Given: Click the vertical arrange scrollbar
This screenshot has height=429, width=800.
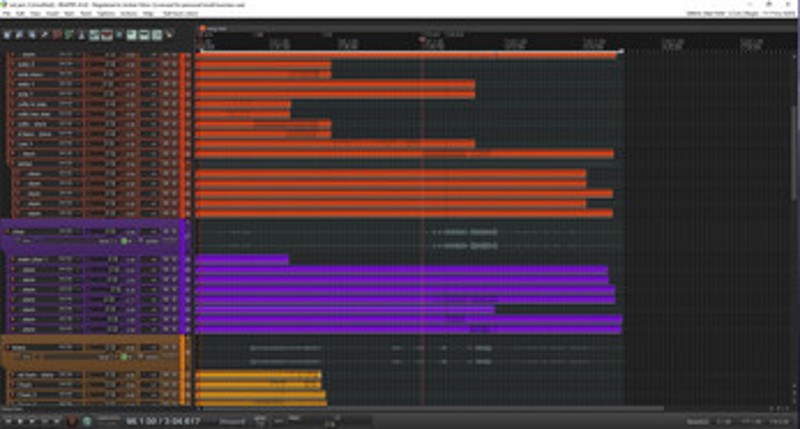Looking at the screenshot, I should tap(795, 153).
